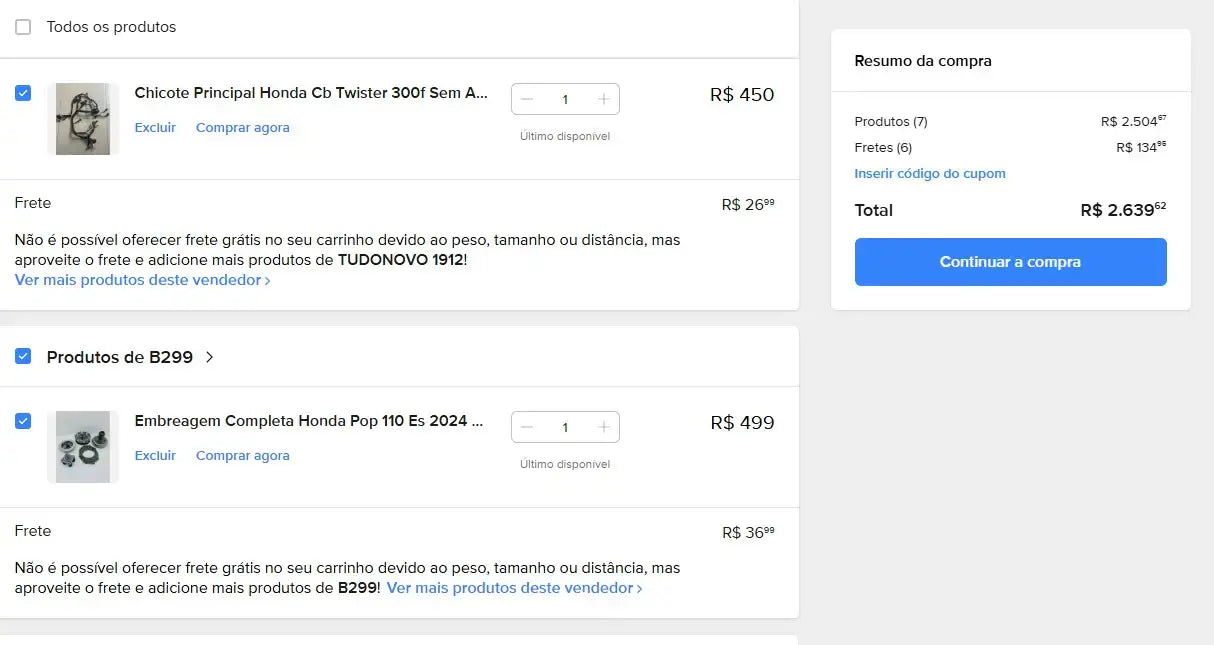The height and width of the screenshot is (645, 1214).
Task: Open the Embreagem Completa product thumbnail
Action: [x=83, y=446]
